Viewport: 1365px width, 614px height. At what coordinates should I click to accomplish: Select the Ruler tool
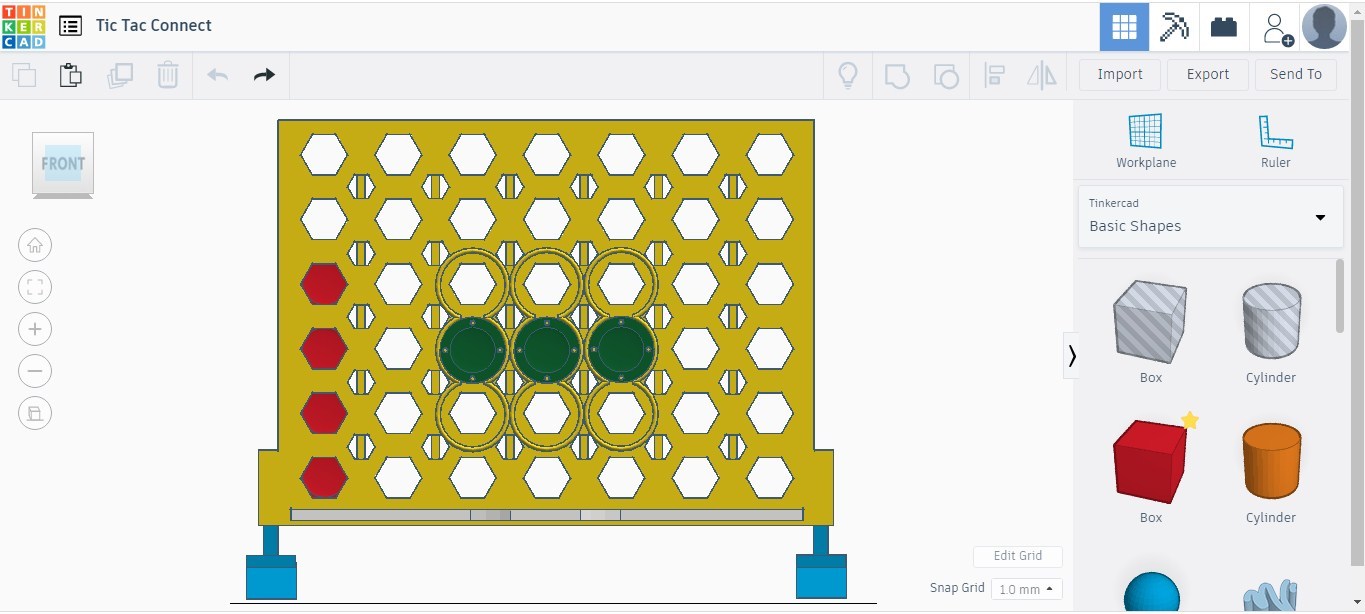1276,141
